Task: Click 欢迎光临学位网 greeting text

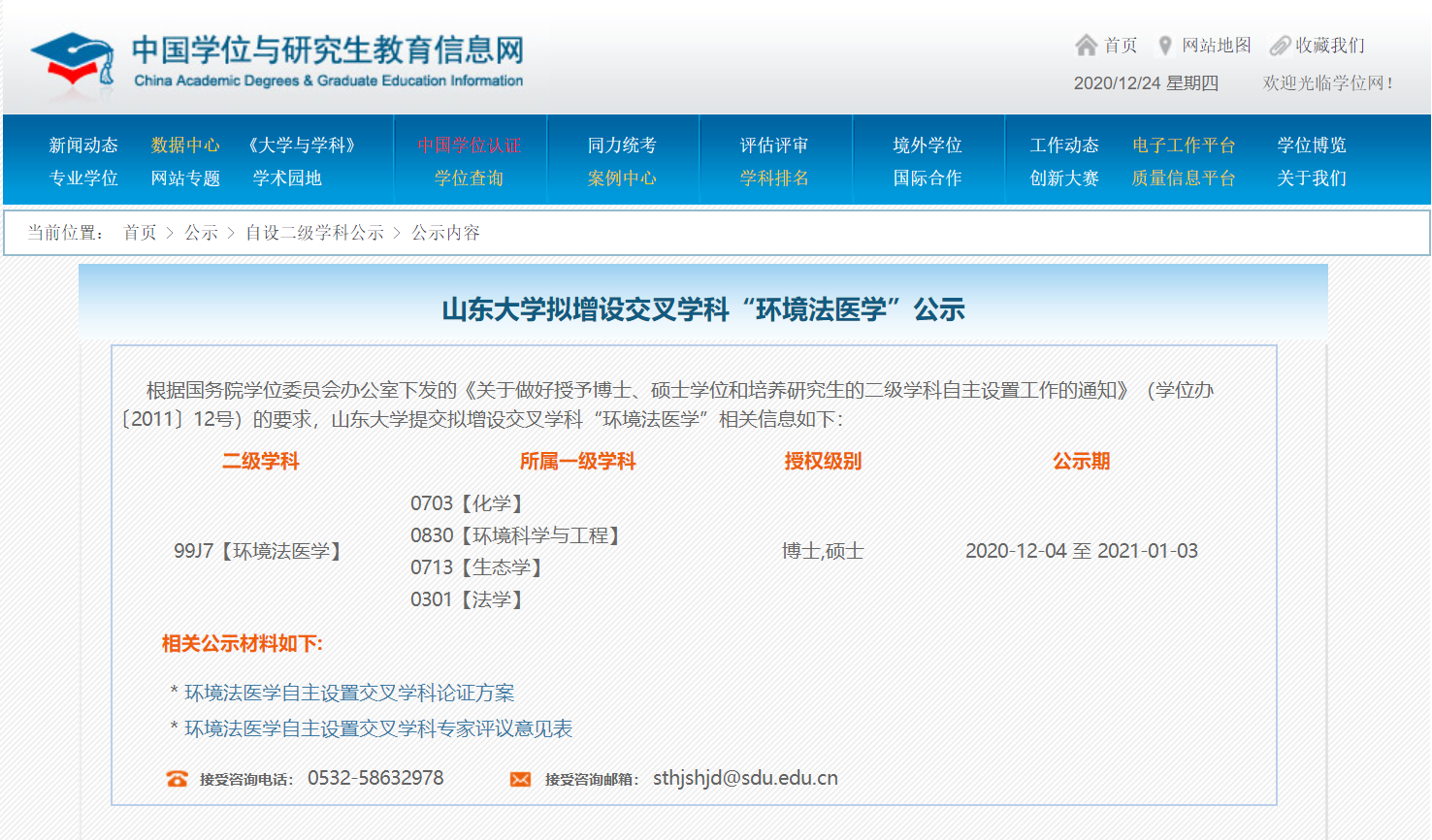Action: pos(1327,83)
